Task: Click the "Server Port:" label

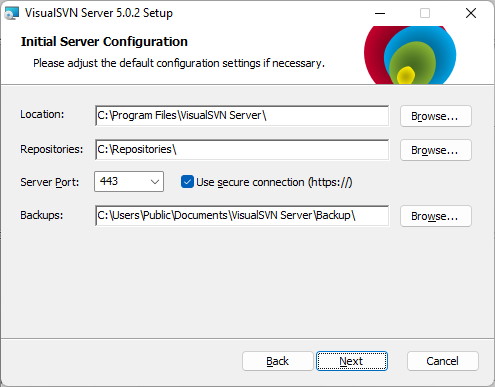Action: 50,182
